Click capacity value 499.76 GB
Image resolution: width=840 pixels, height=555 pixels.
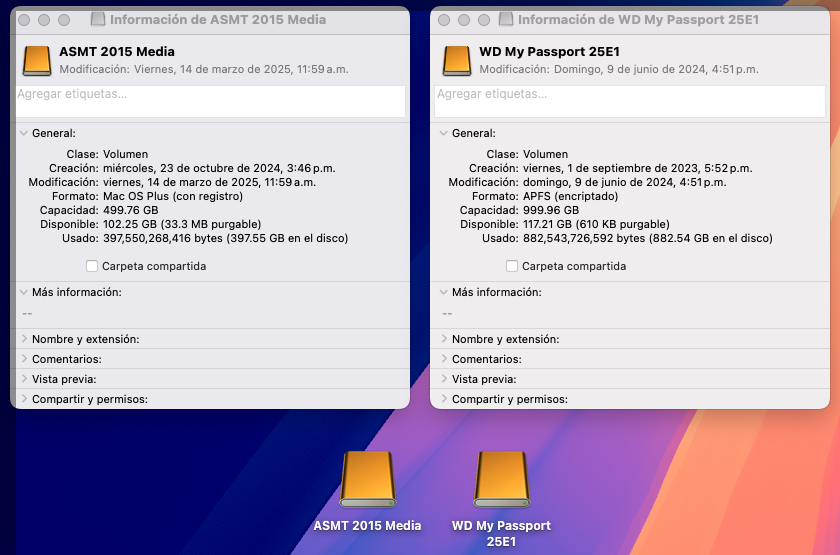pyautogui.click(x=131, y=210)
